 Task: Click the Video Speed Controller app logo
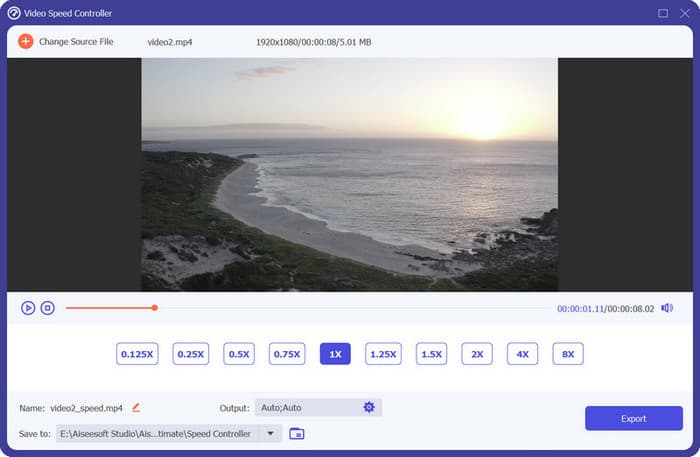14,13
